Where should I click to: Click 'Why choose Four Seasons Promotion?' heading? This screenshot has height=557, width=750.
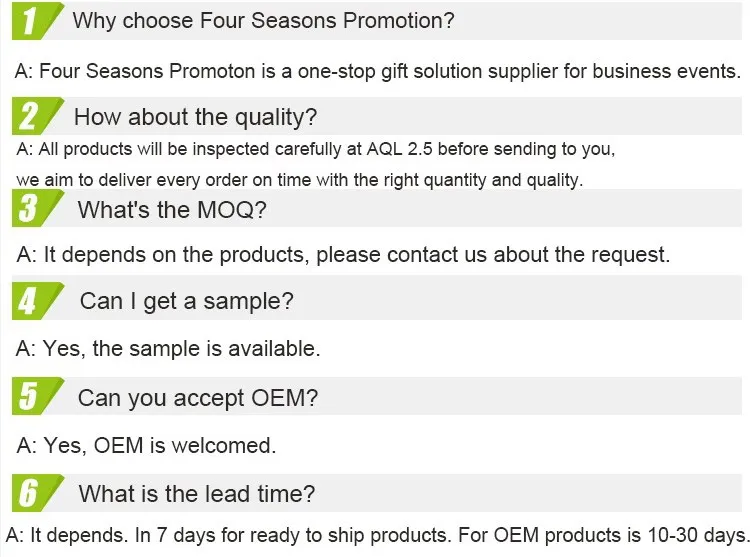pos(264,21)
